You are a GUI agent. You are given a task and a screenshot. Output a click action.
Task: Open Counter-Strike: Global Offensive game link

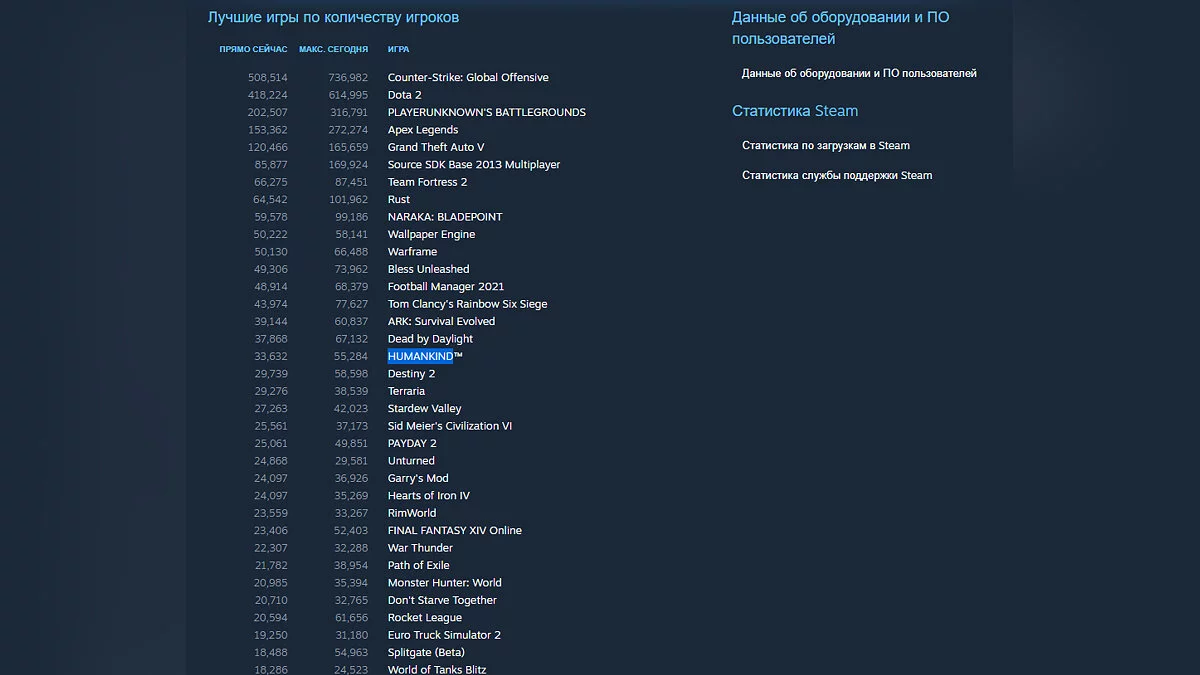(x=468, y=78)
